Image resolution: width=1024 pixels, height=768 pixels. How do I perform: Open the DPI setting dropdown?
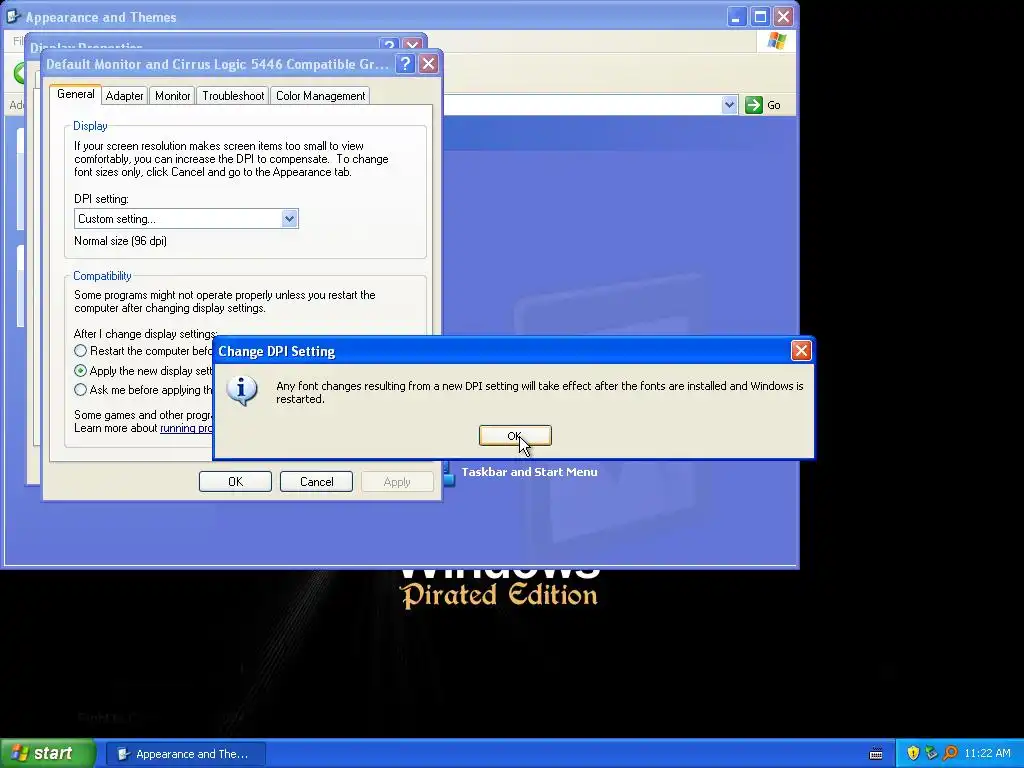289,219
